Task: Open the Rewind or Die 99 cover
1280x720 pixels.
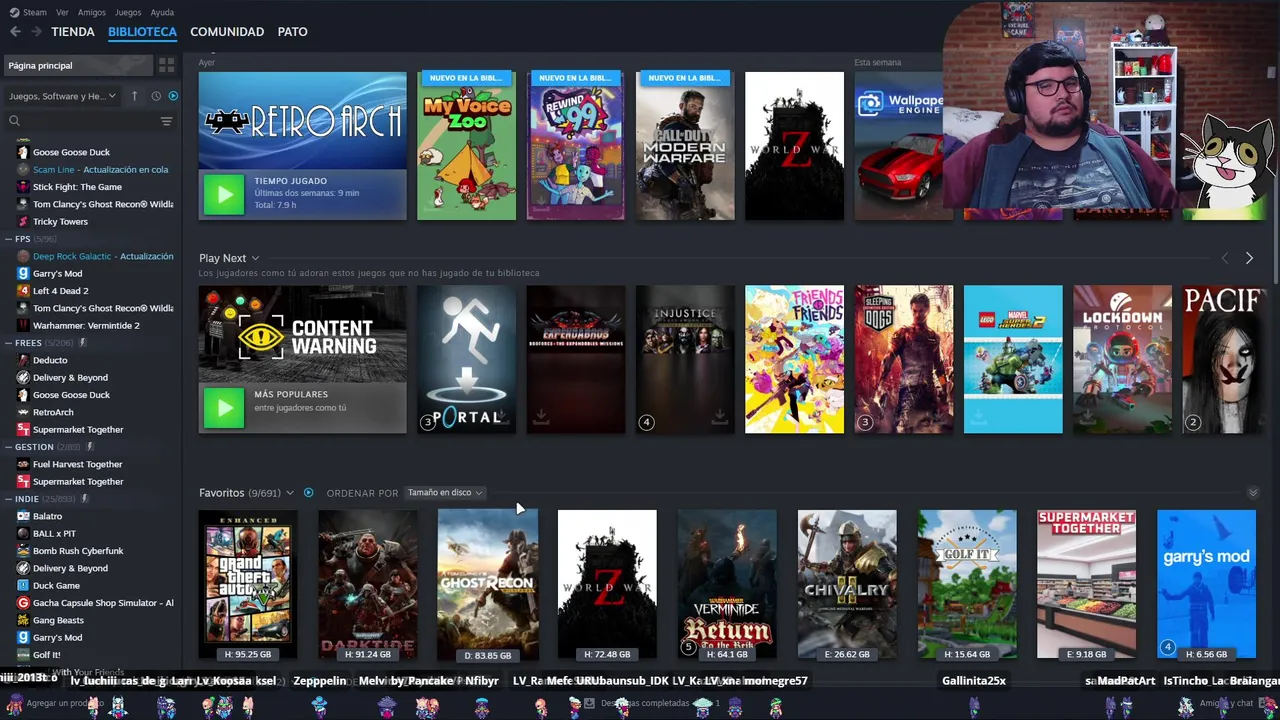Action: click(575, 146)
